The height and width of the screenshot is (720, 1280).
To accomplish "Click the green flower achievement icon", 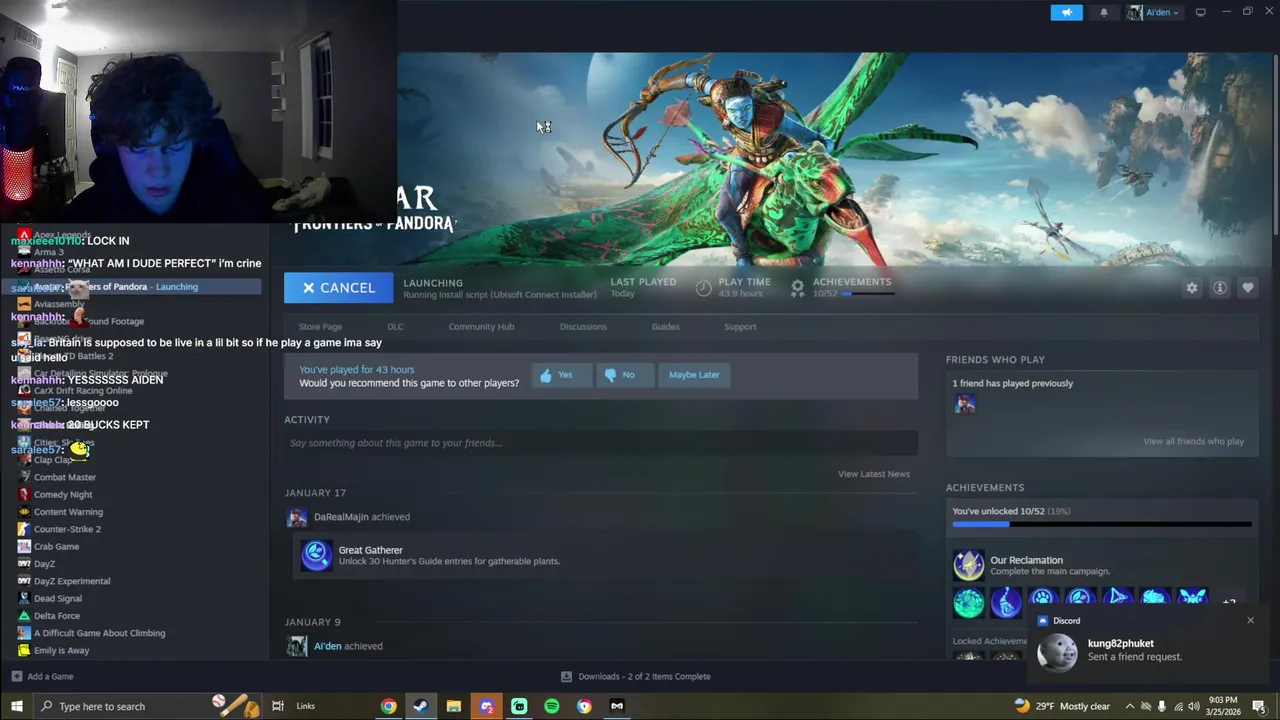I will tap(968, 602).
